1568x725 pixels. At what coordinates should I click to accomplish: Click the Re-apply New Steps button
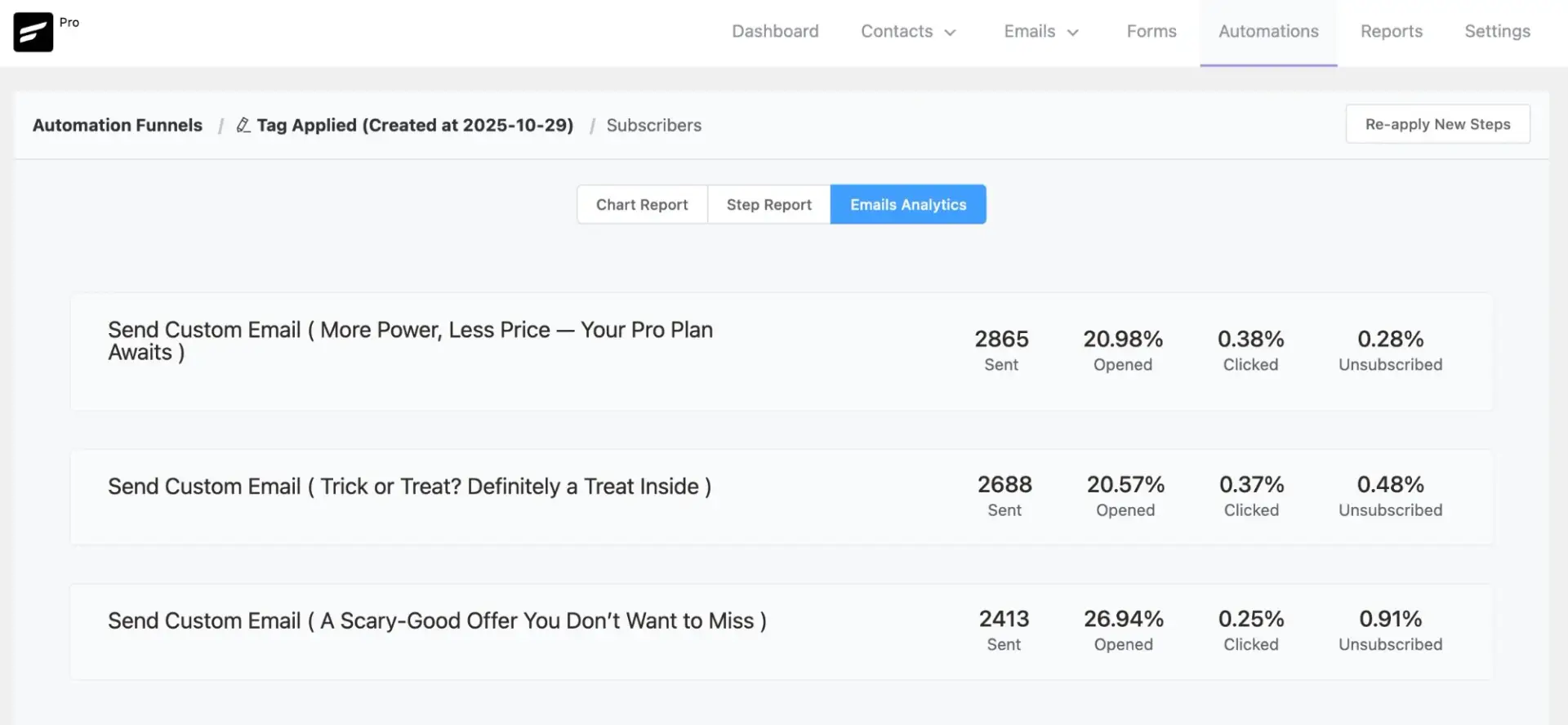point(1437,124)
